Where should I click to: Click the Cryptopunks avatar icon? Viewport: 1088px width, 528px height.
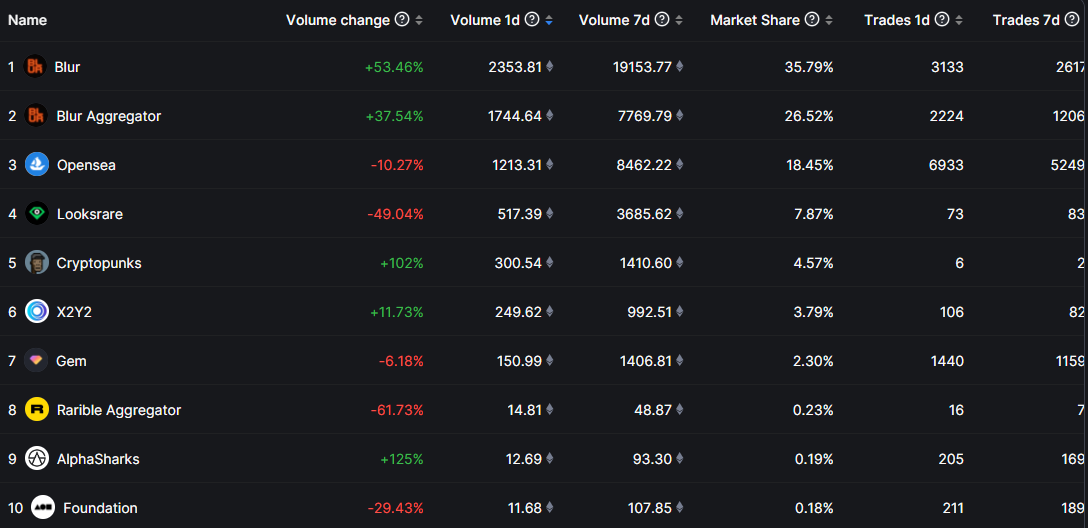pos(37,263)
